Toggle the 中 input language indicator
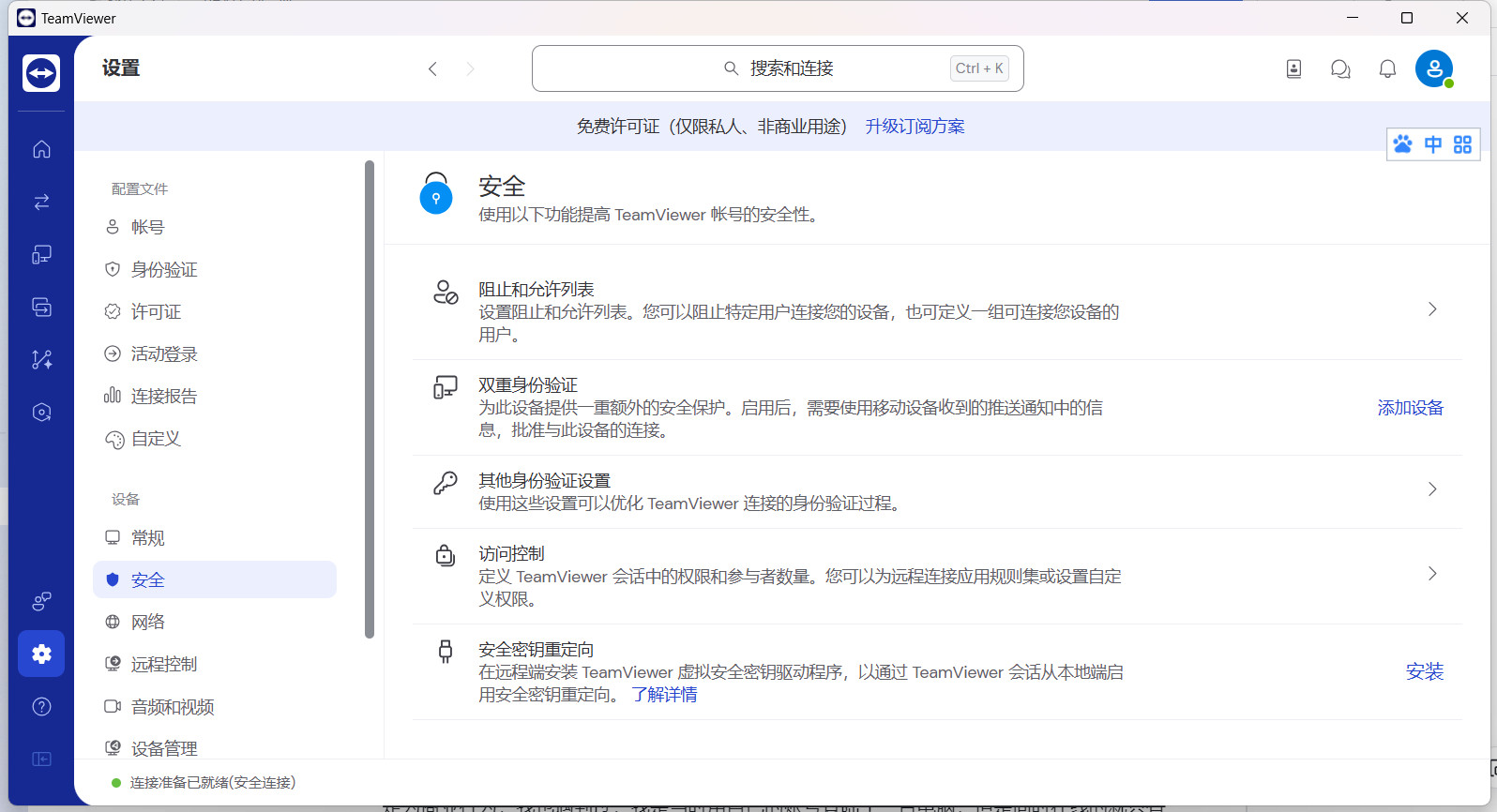This screenshot has height=812, width=1497. click(1432, 144)
